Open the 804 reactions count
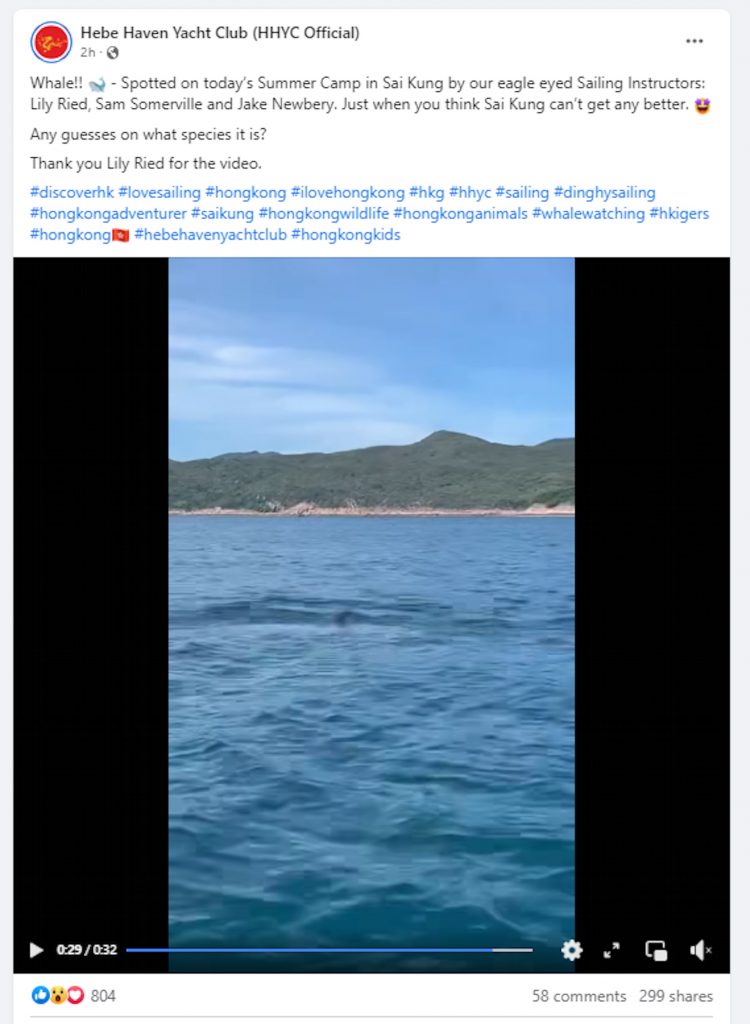 103,996
